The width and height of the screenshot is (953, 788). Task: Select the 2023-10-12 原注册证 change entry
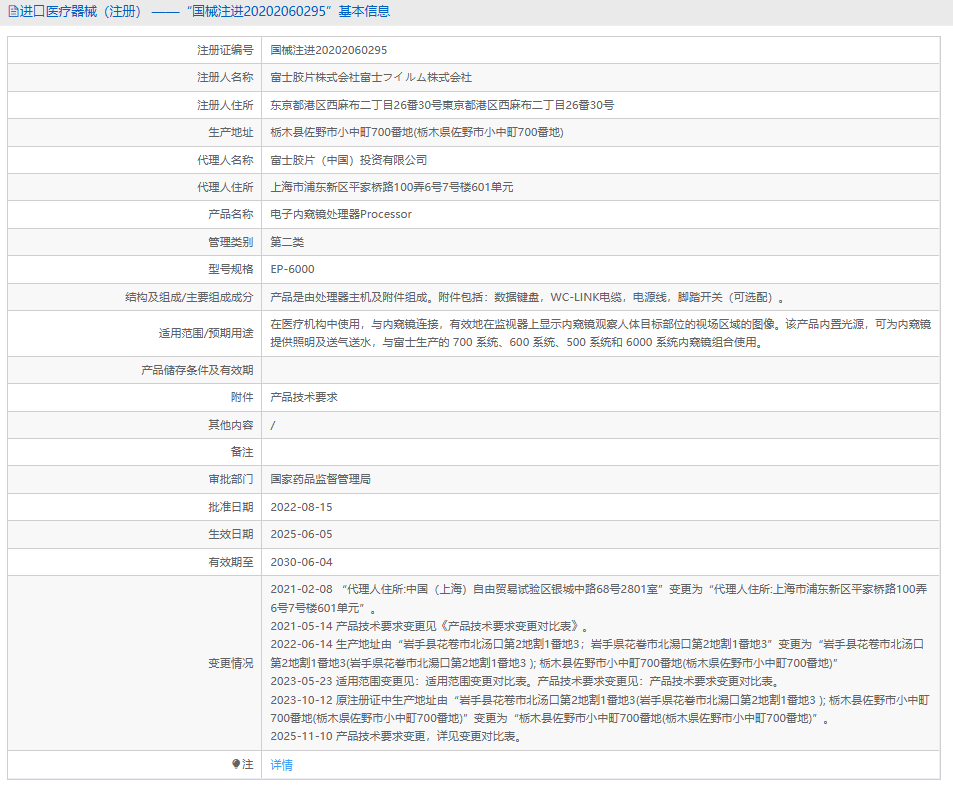coord(600,709)
